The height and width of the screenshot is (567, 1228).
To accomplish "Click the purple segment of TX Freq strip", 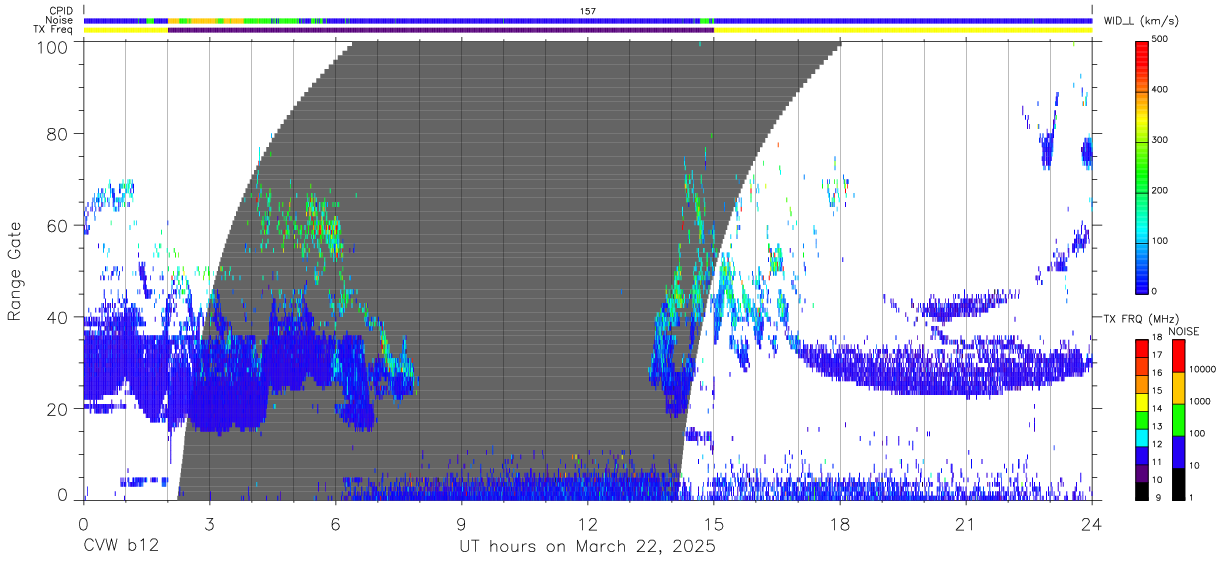I will tap(441, 30).
